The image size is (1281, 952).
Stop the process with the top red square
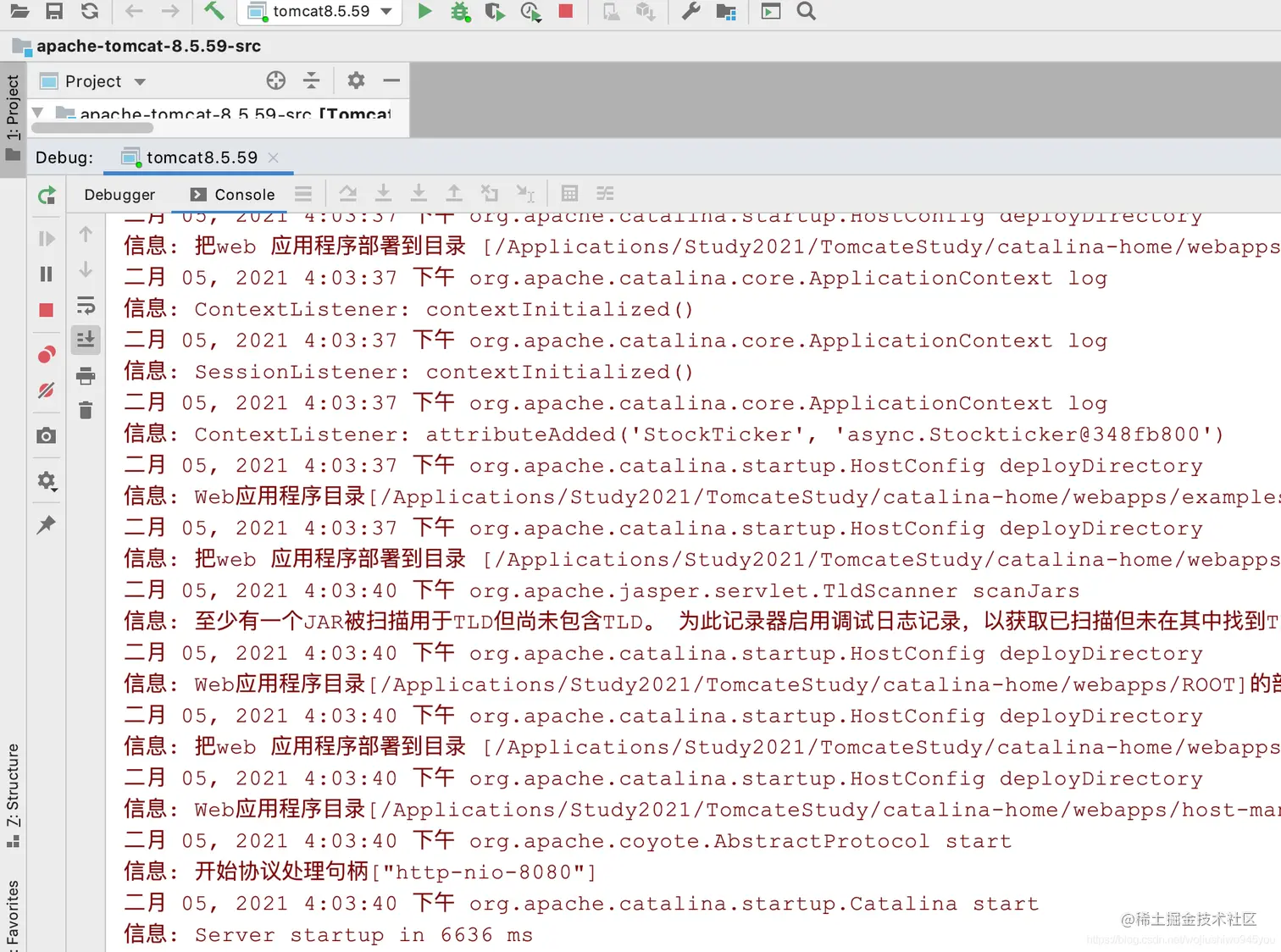pos(566,12)
